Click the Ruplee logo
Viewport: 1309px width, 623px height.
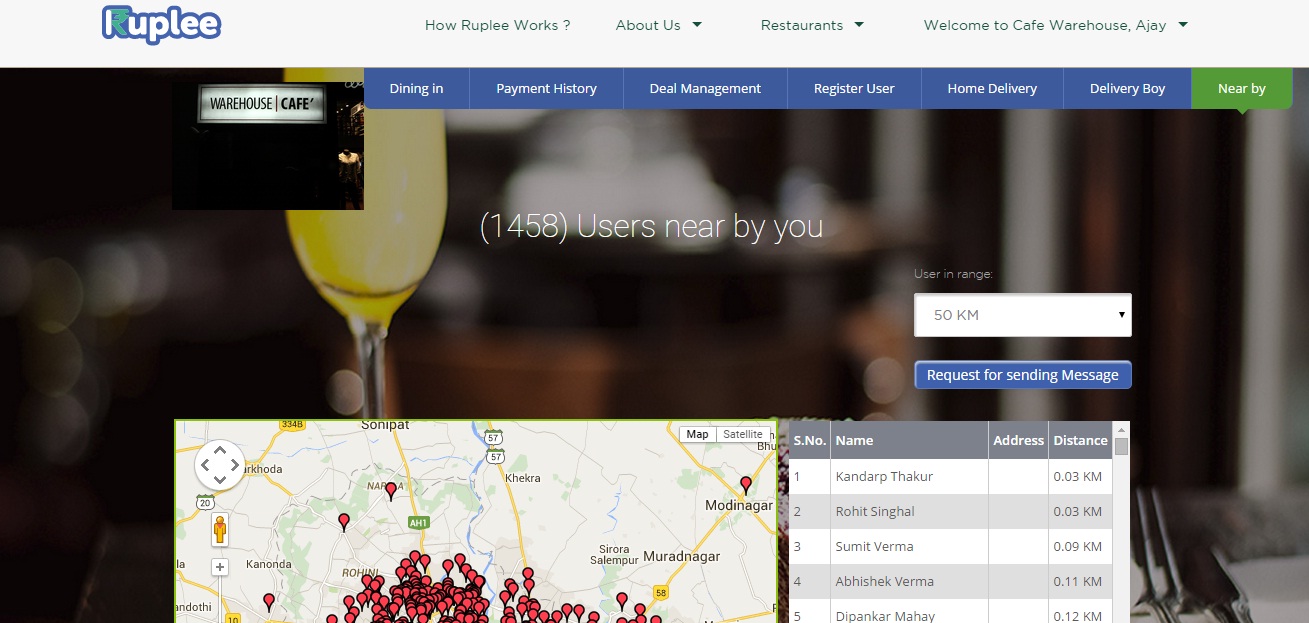(x=161, y=25)
